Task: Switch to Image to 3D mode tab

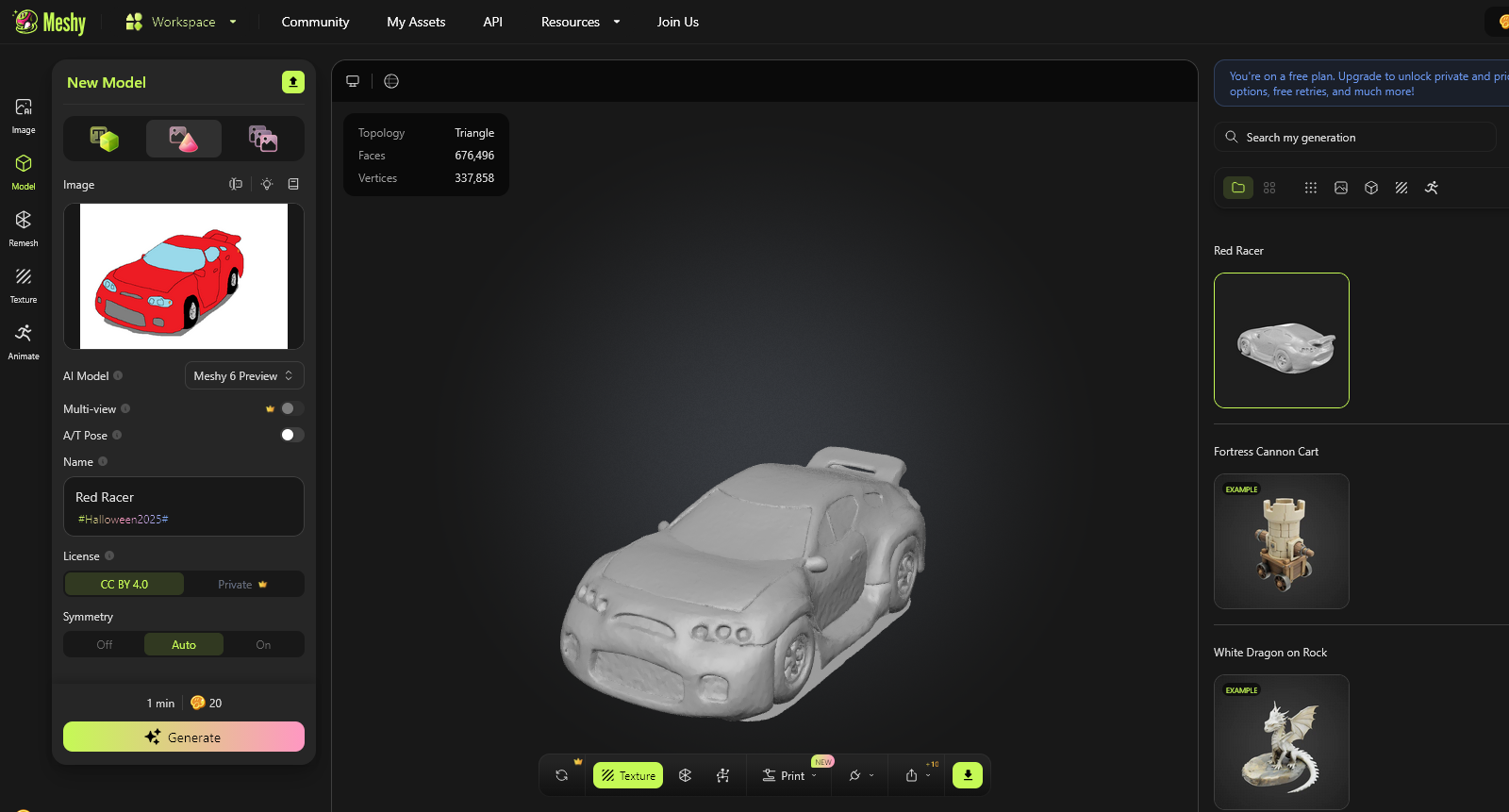Action: (184, 139)
